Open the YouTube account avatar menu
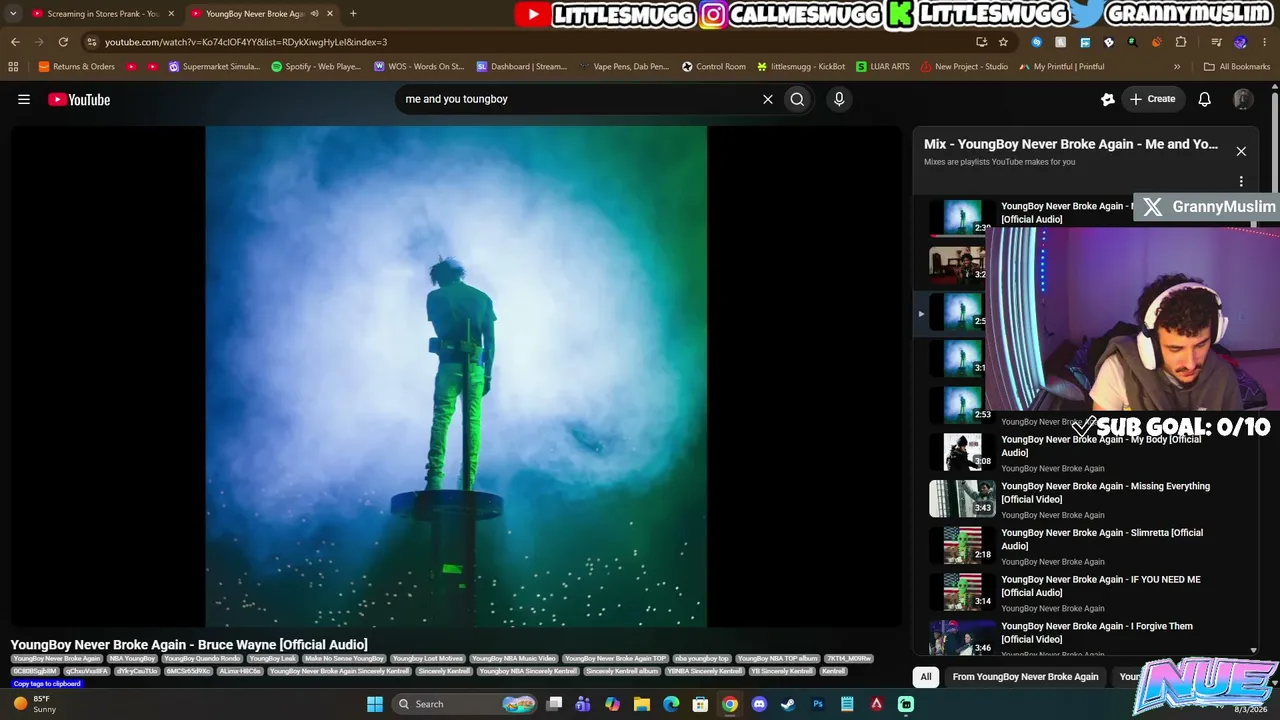 tap(1243, 99)
